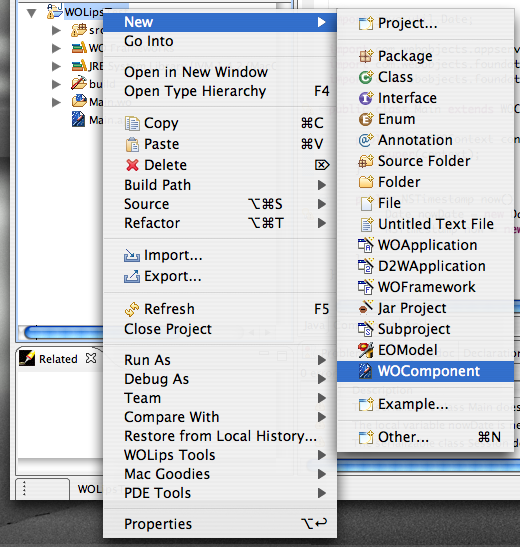The height and width of the screenshot is (547, 520).
Task: Open the Debug As submenu
Action: pos(220,379)
